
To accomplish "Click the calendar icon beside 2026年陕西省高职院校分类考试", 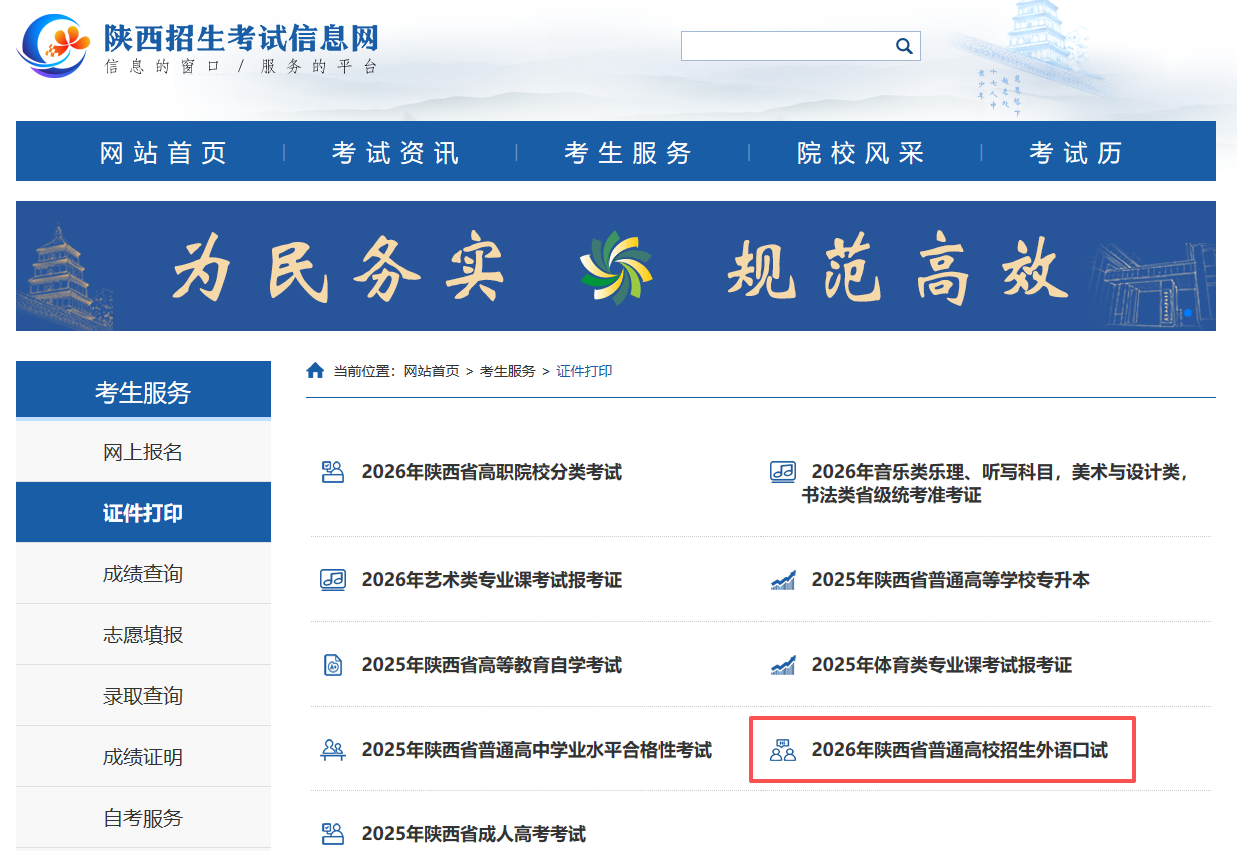I will 331,471.
